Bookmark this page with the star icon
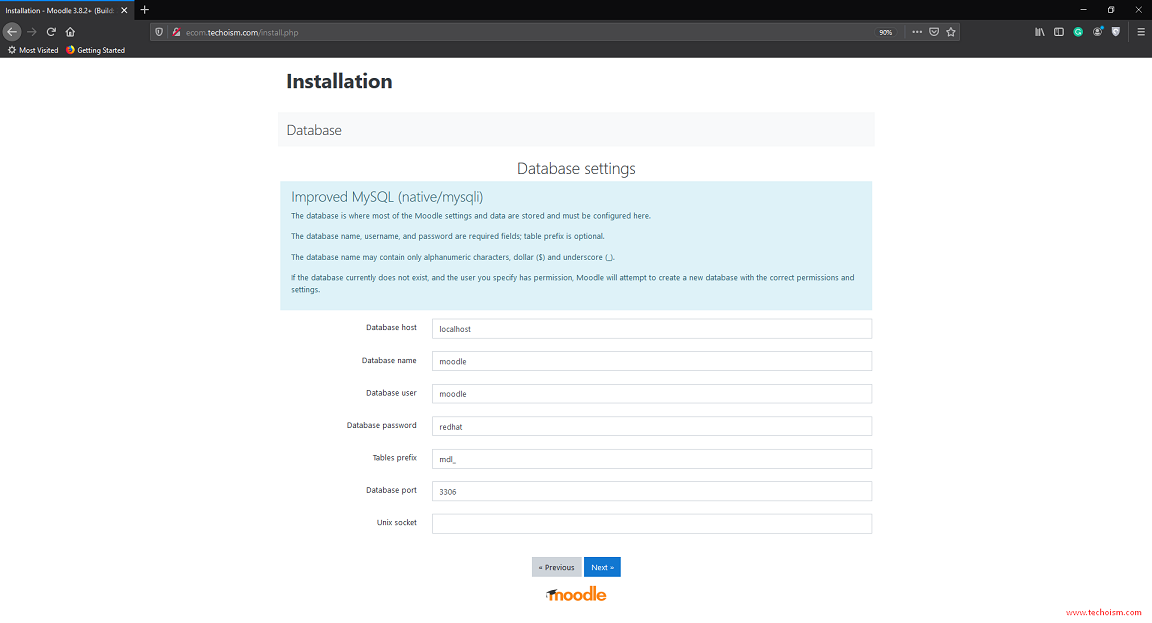1152x623 pixels. tap(951, 32)
